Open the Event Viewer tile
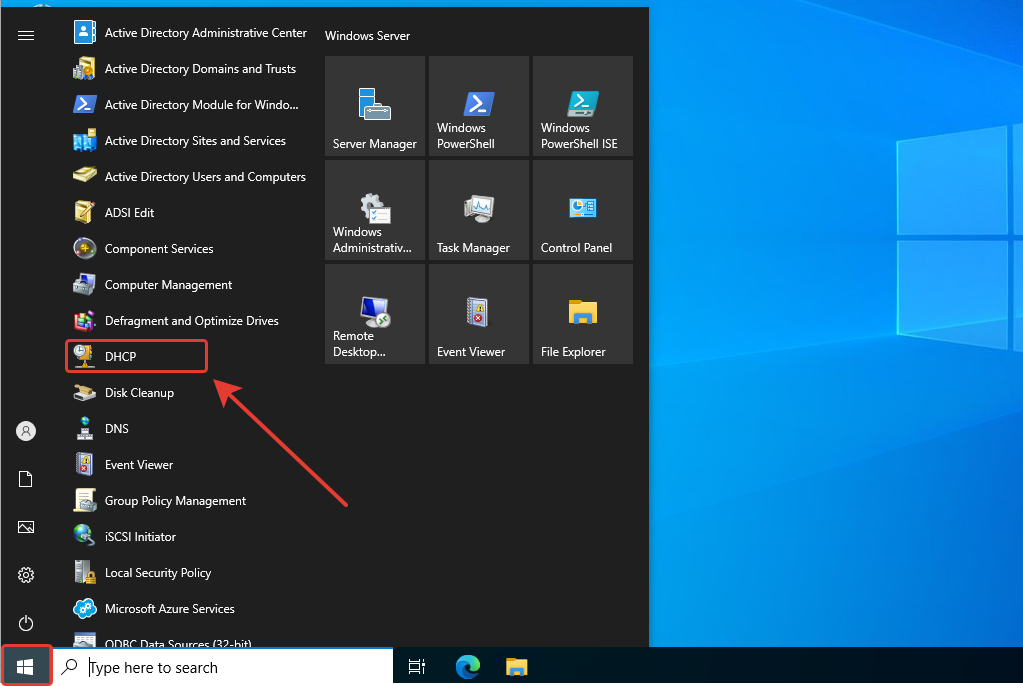This screenshot has width=1023, height=686. coord(478,315)
